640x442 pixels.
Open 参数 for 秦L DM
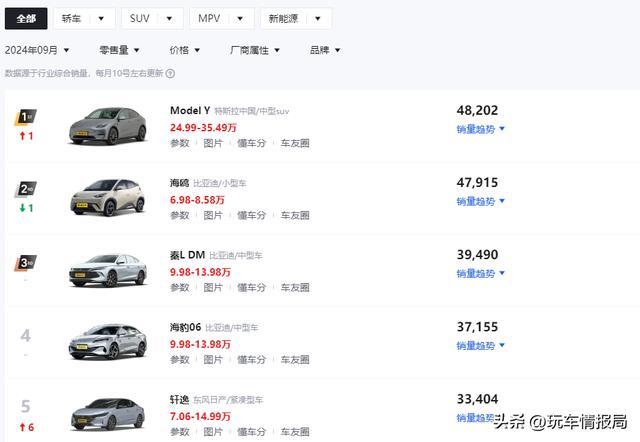pyautogui.click(x=180, y=288)
